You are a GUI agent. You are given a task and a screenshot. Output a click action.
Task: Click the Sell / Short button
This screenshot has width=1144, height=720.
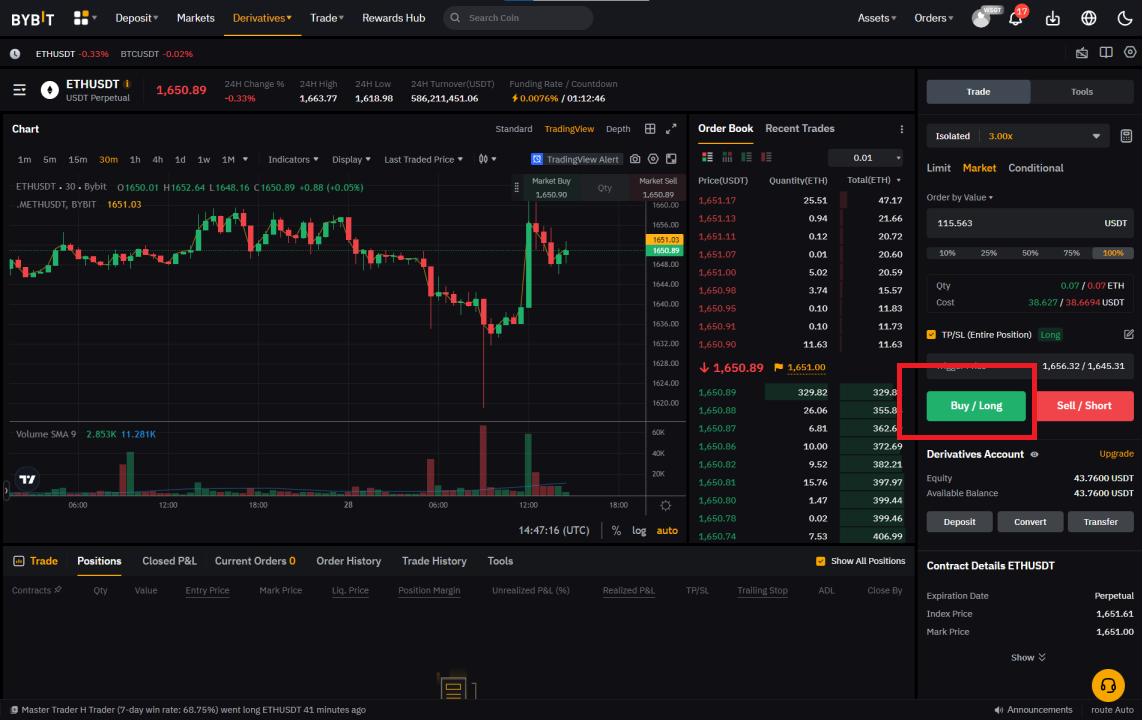tap(1084, 406)
